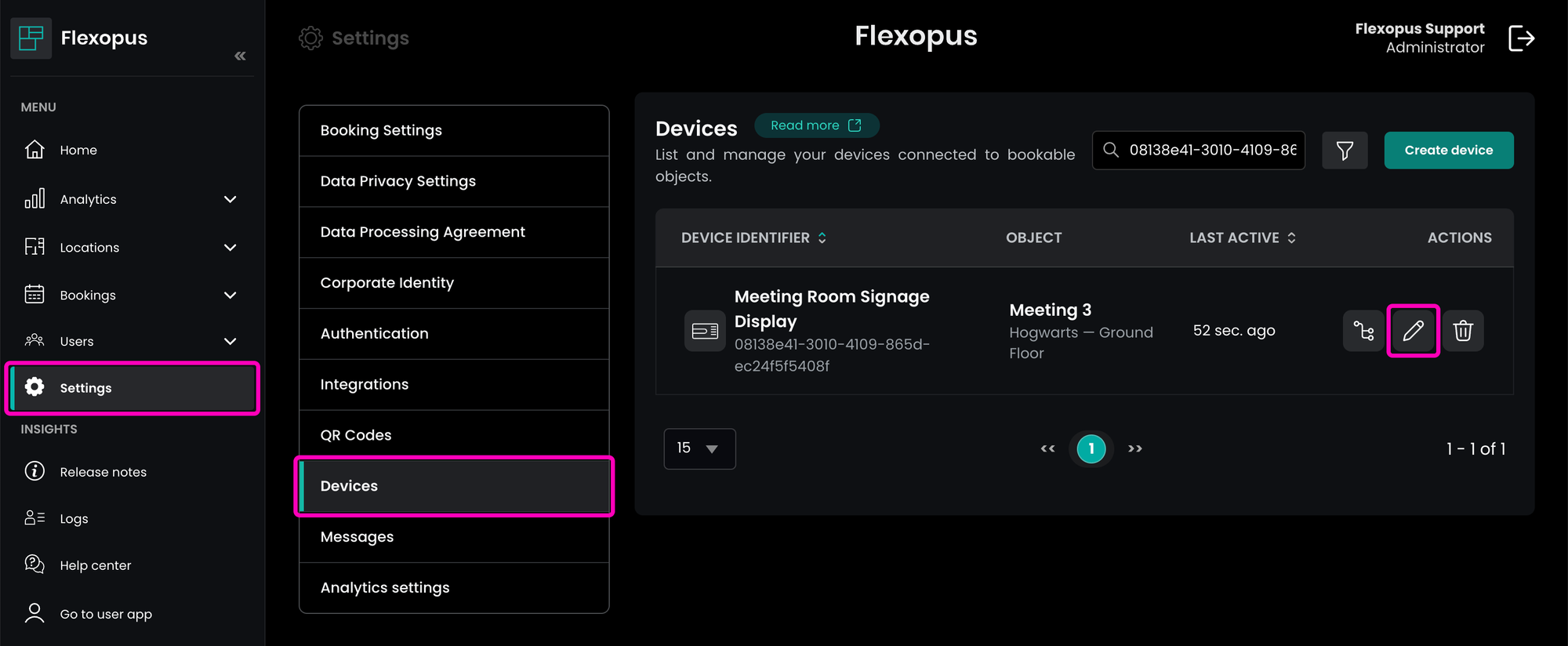Expand the Analytics menu chevron
This screenshot has width=1568, height=646.
tap(230, 199)
